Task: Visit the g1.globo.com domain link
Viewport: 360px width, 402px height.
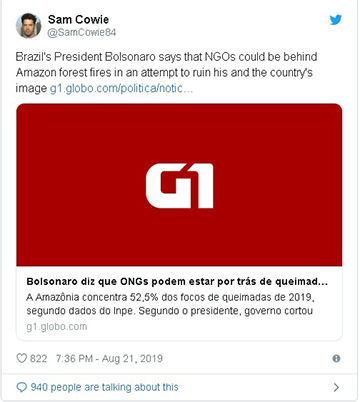Action: point(57,327)
